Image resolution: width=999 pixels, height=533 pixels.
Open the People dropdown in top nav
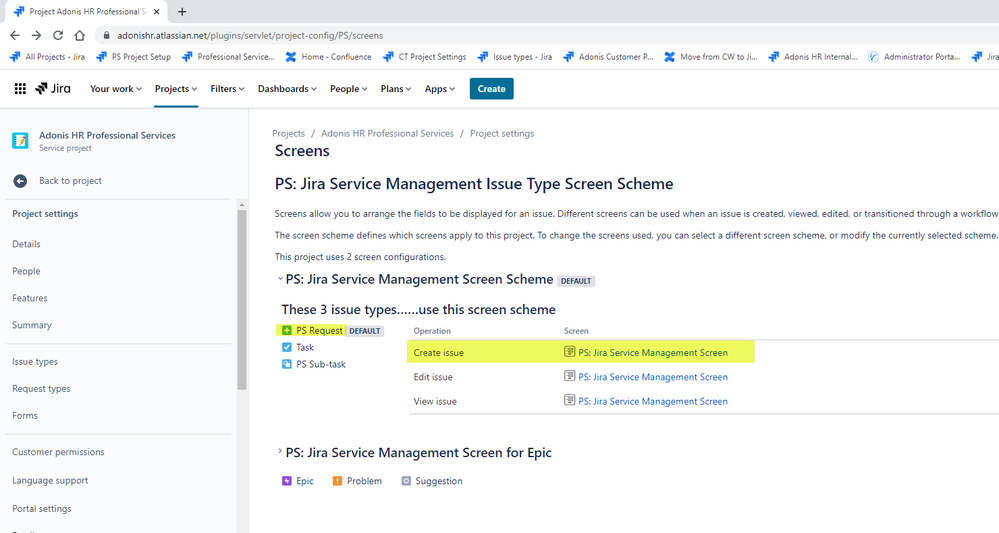348,89
